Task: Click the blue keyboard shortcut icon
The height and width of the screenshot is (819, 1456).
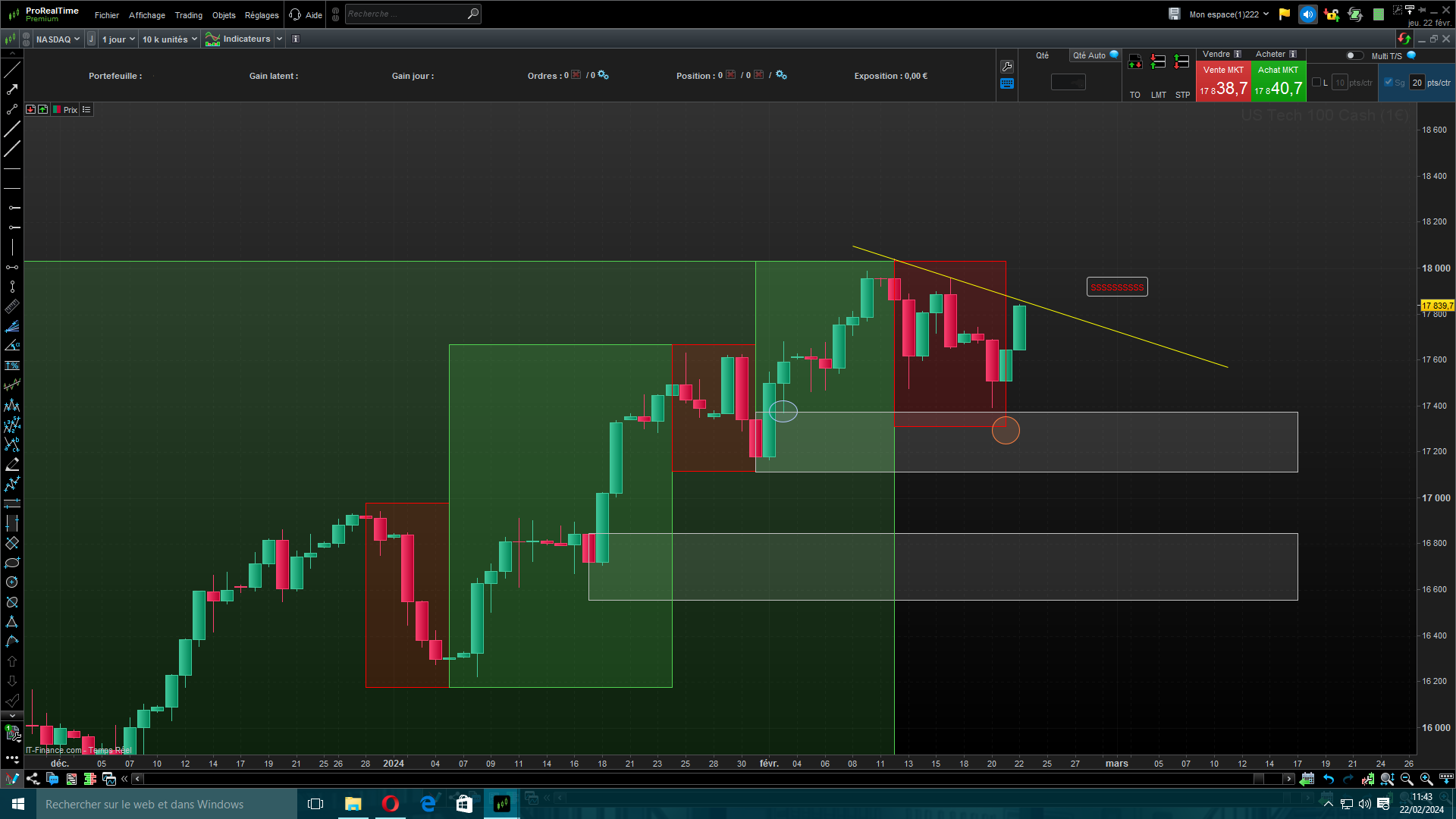Action: click(x=1007, y=84)
